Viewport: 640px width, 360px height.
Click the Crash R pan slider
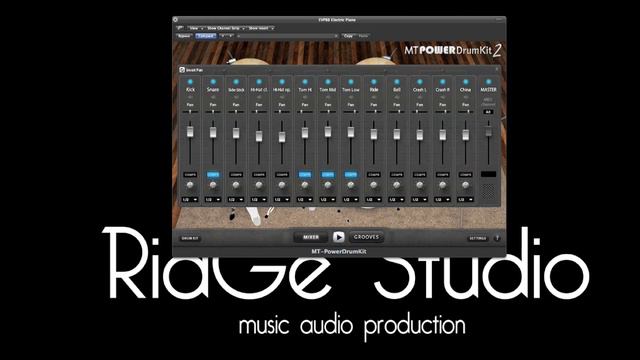pos(442,111)
